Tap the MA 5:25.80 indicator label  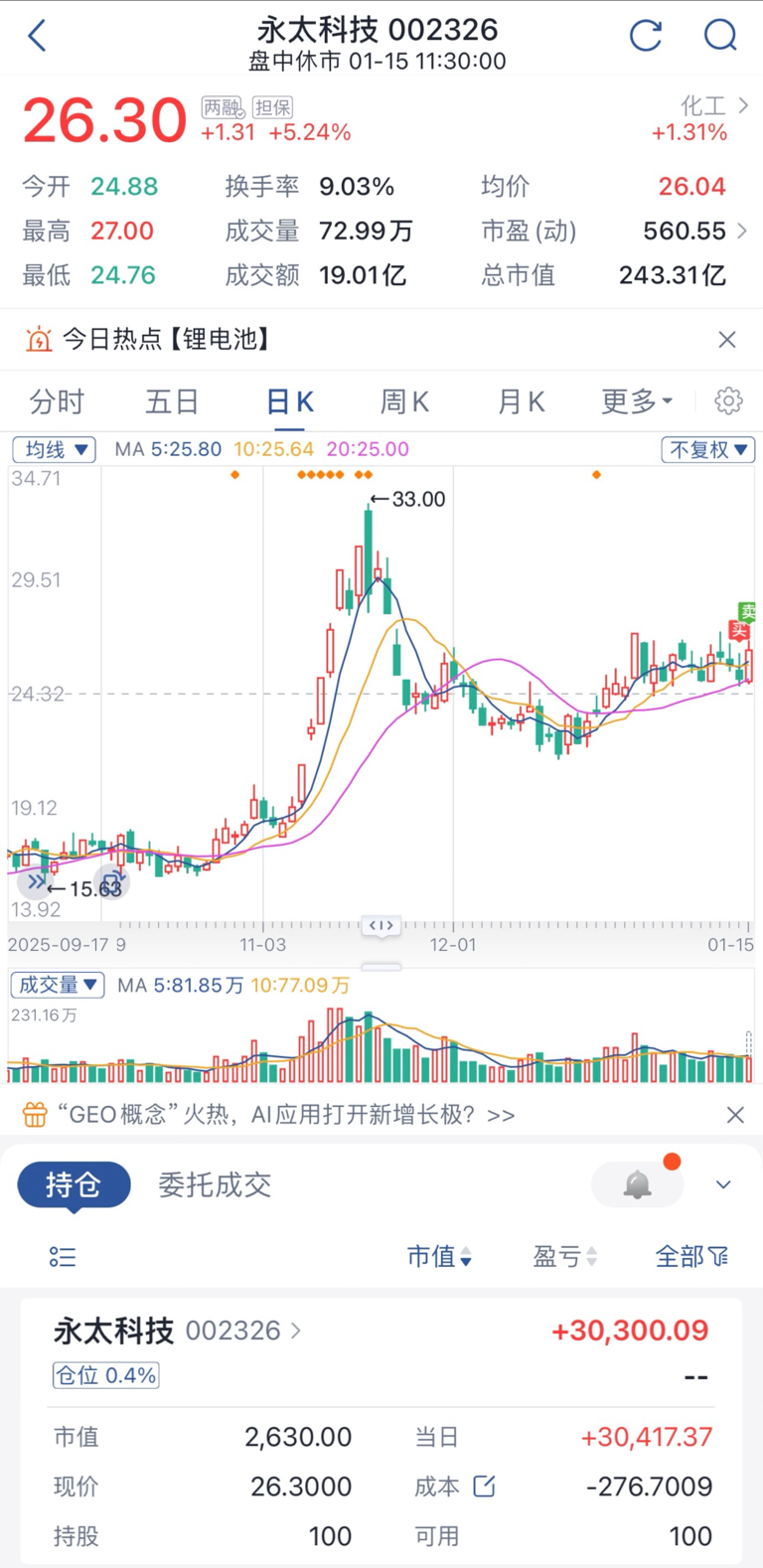pyautogui.click(x=168, y=449)
